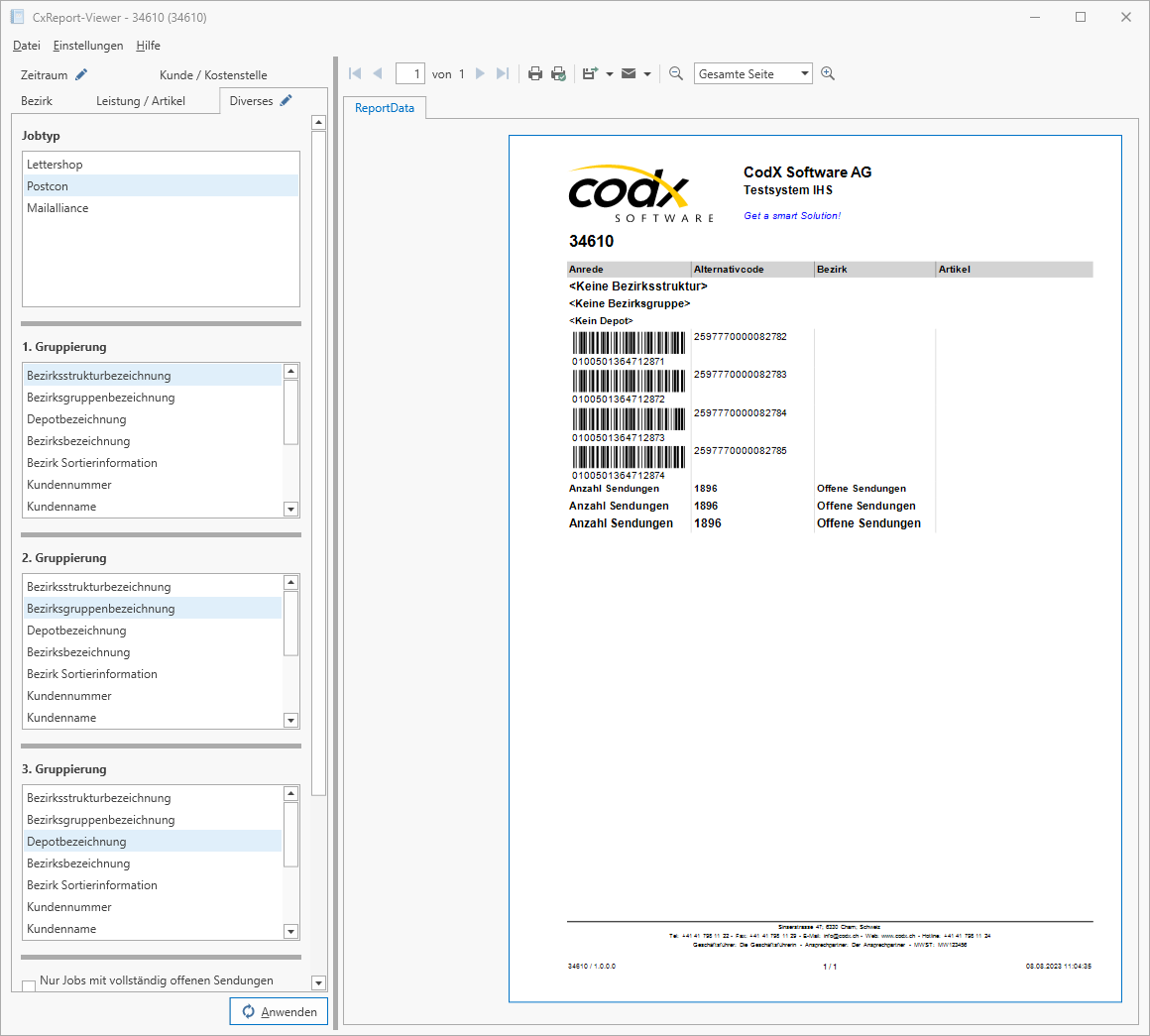
Task: Click pencil icon next to Zeitraum
Action: click(x=81, y=74)
